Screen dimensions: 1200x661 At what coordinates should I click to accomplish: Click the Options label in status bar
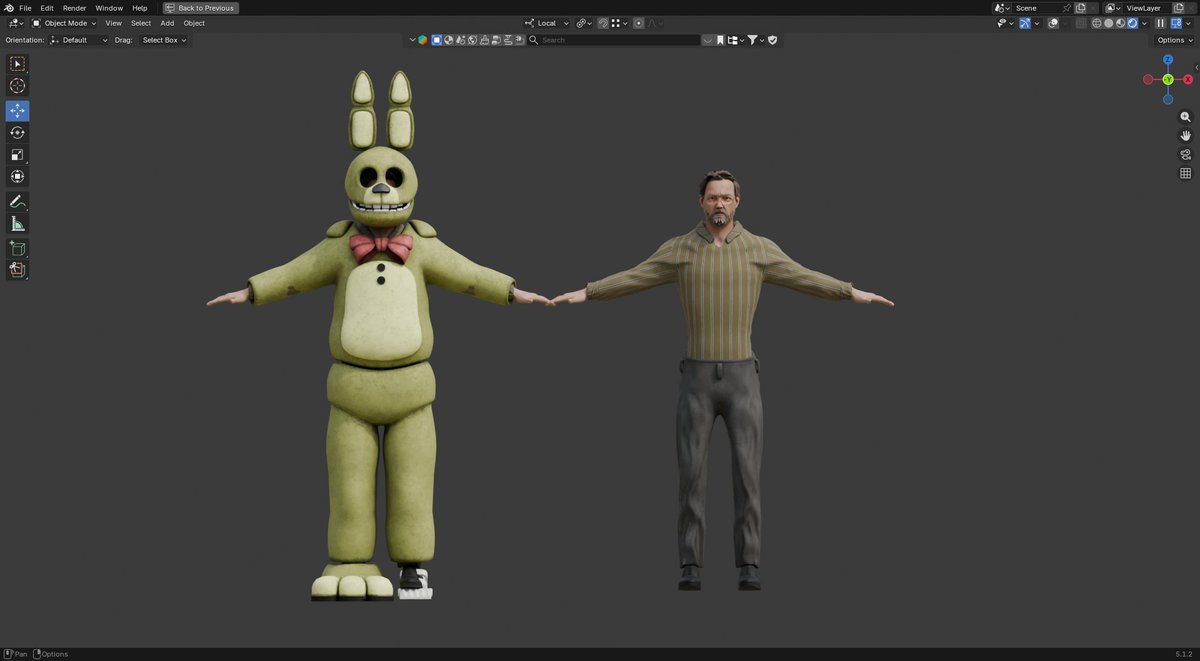pos(55,654)
